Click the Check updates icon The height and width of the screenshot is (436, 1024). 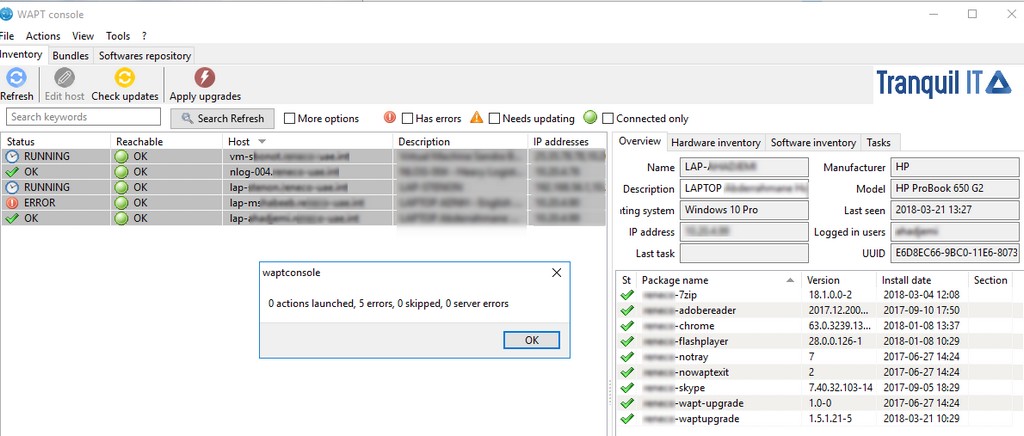pyautogui.click(x=124, y=78)
